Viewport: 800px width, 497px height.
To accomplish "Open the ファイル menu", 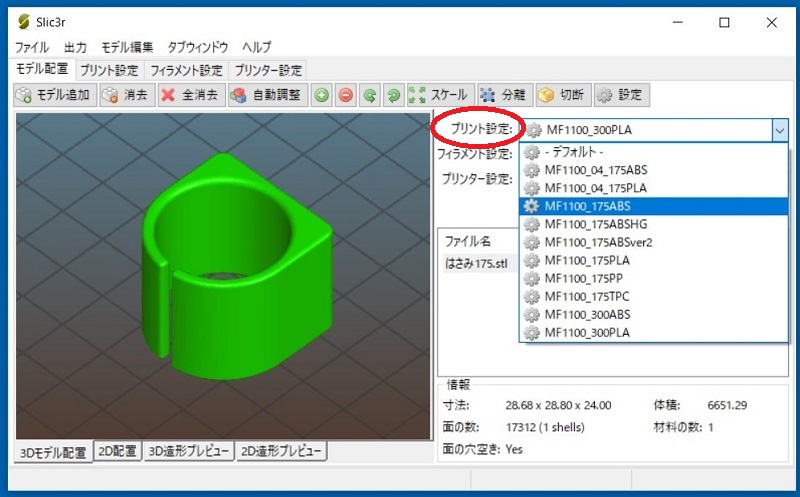I will pos(32,47).
